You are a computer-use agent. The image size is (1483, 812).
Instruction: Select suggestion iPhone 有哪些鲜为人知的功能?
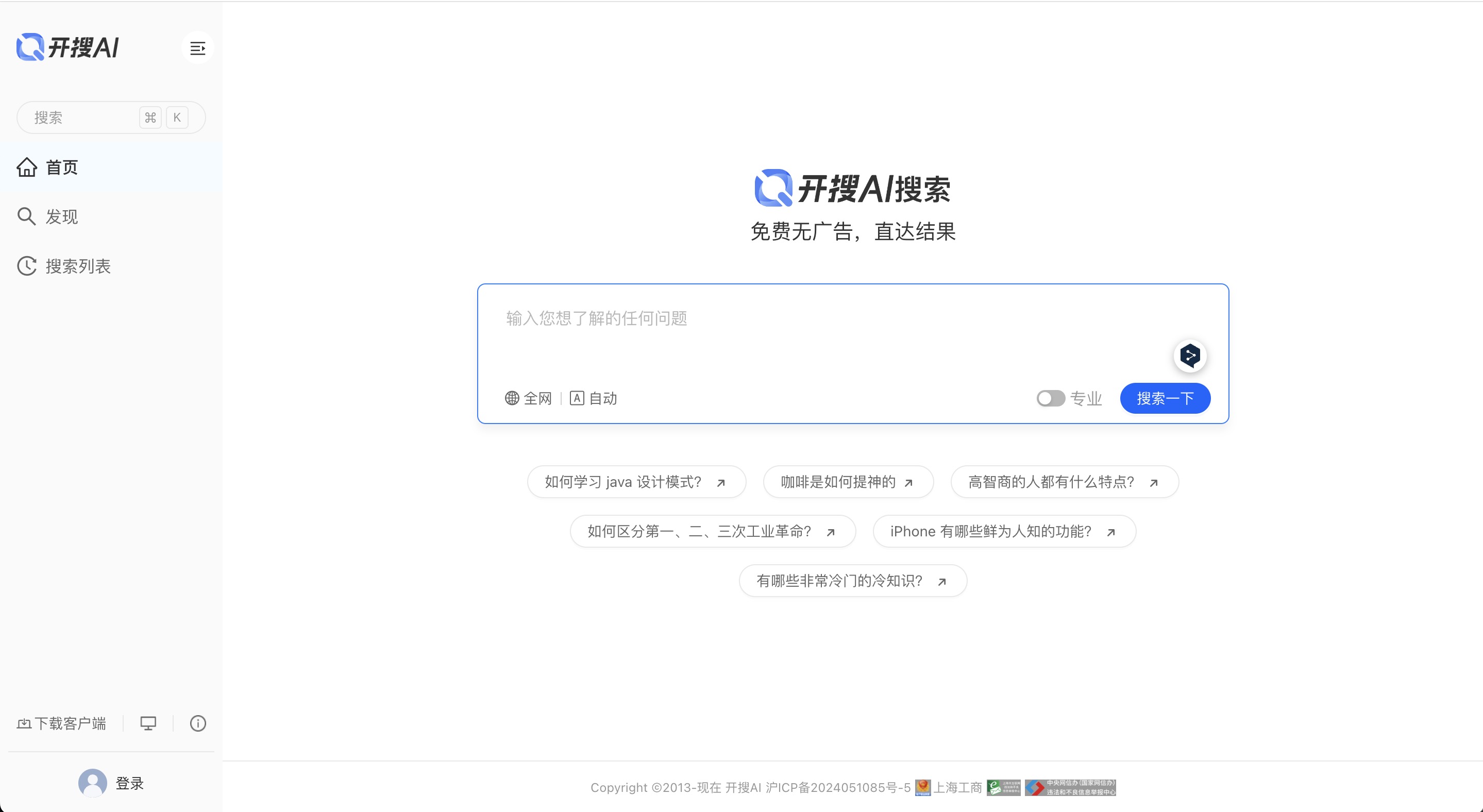(1004, 531)
